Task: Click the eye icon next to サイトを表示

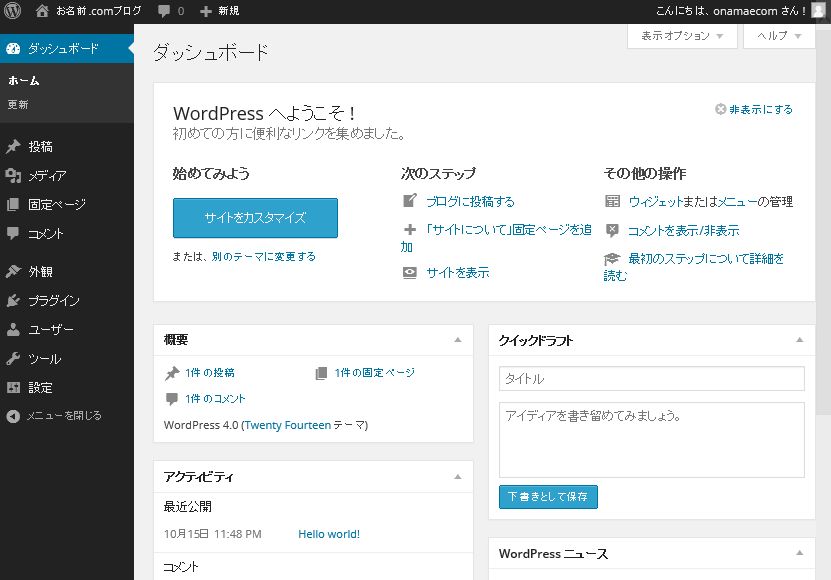Action: (410, 273)
